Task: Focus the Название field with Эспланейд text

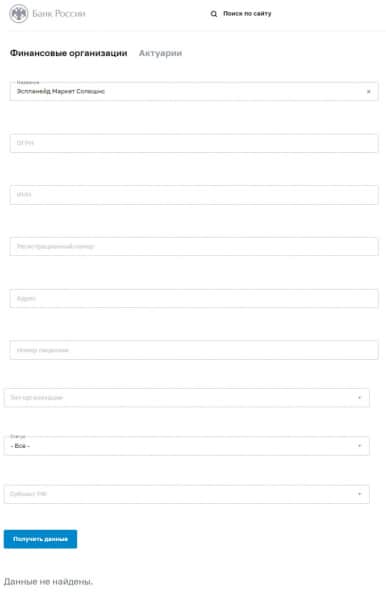Action: [194, 91]
